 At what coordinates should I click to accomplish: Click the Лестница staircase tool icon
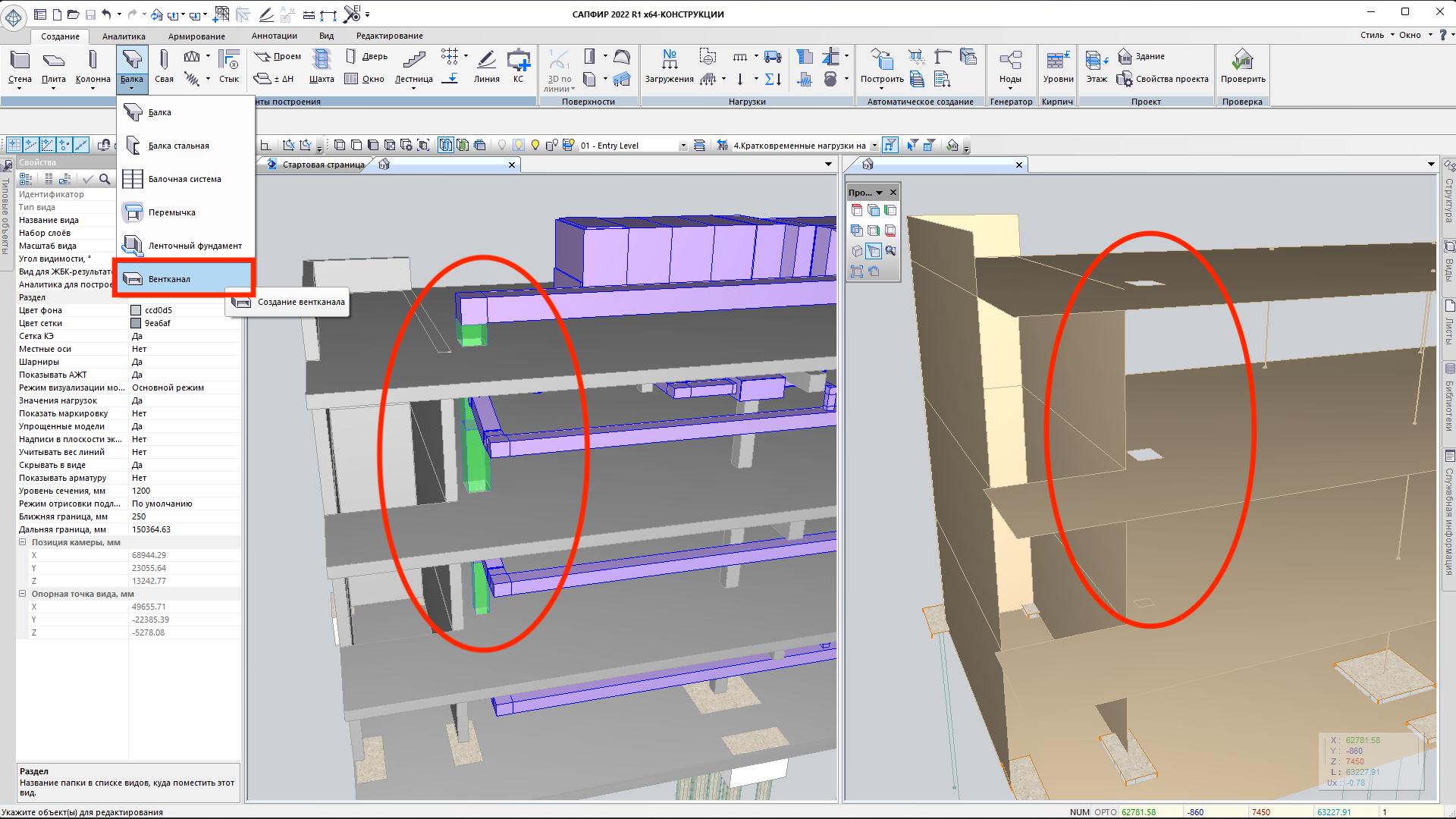coord(413,61)
